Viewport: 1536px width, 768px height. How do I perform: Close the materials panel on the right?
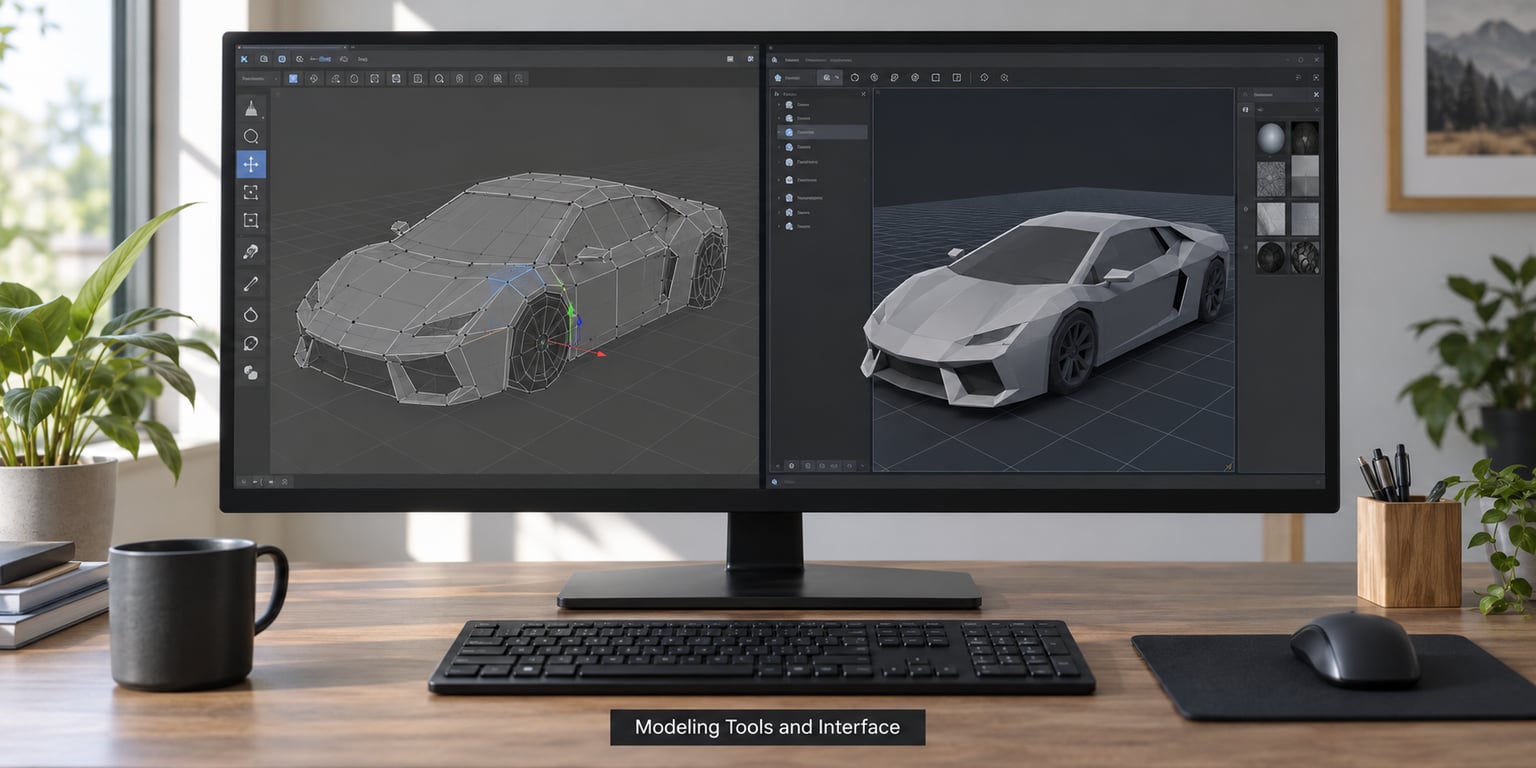(x=1316, y=94)
